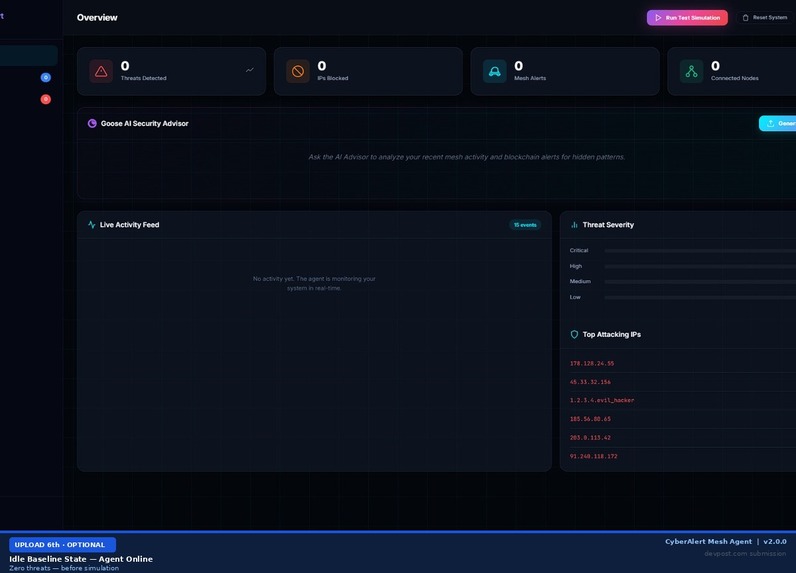Click the IPs Blocked label
The width and height of the screenshot is (796, 573).
tap(333, 78)
